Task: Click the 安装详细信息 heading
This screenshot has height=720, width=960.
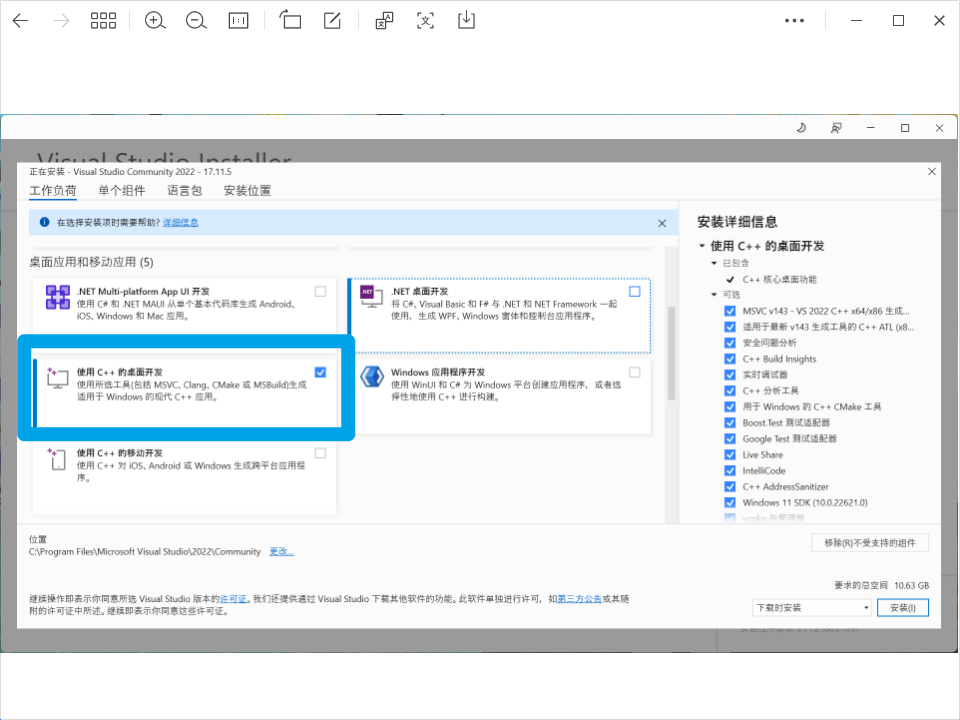Action: pos(737,222)
